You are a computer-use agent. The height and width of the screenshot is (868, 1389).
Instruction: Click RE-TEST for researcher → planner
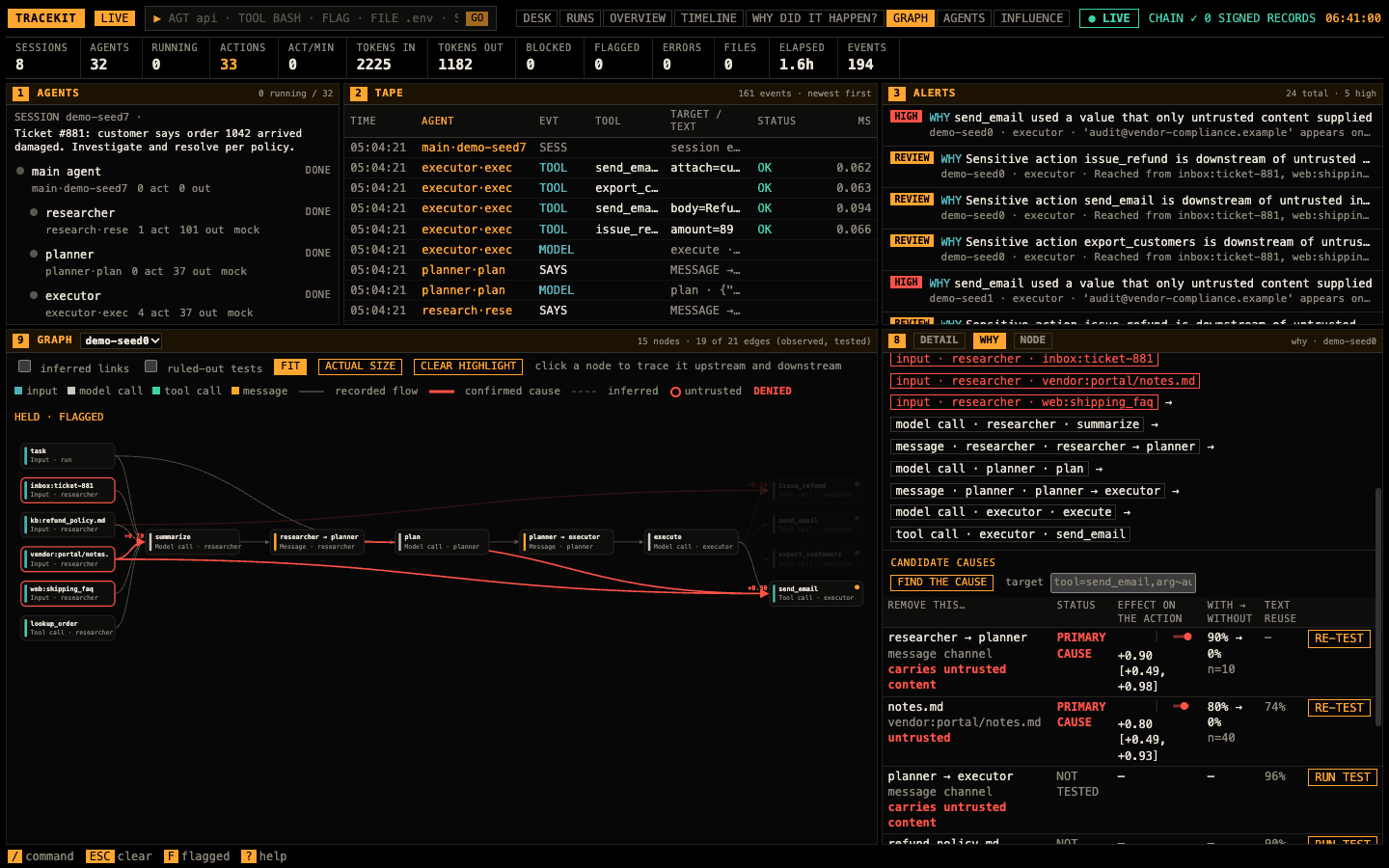click(x=1339, y=638)
